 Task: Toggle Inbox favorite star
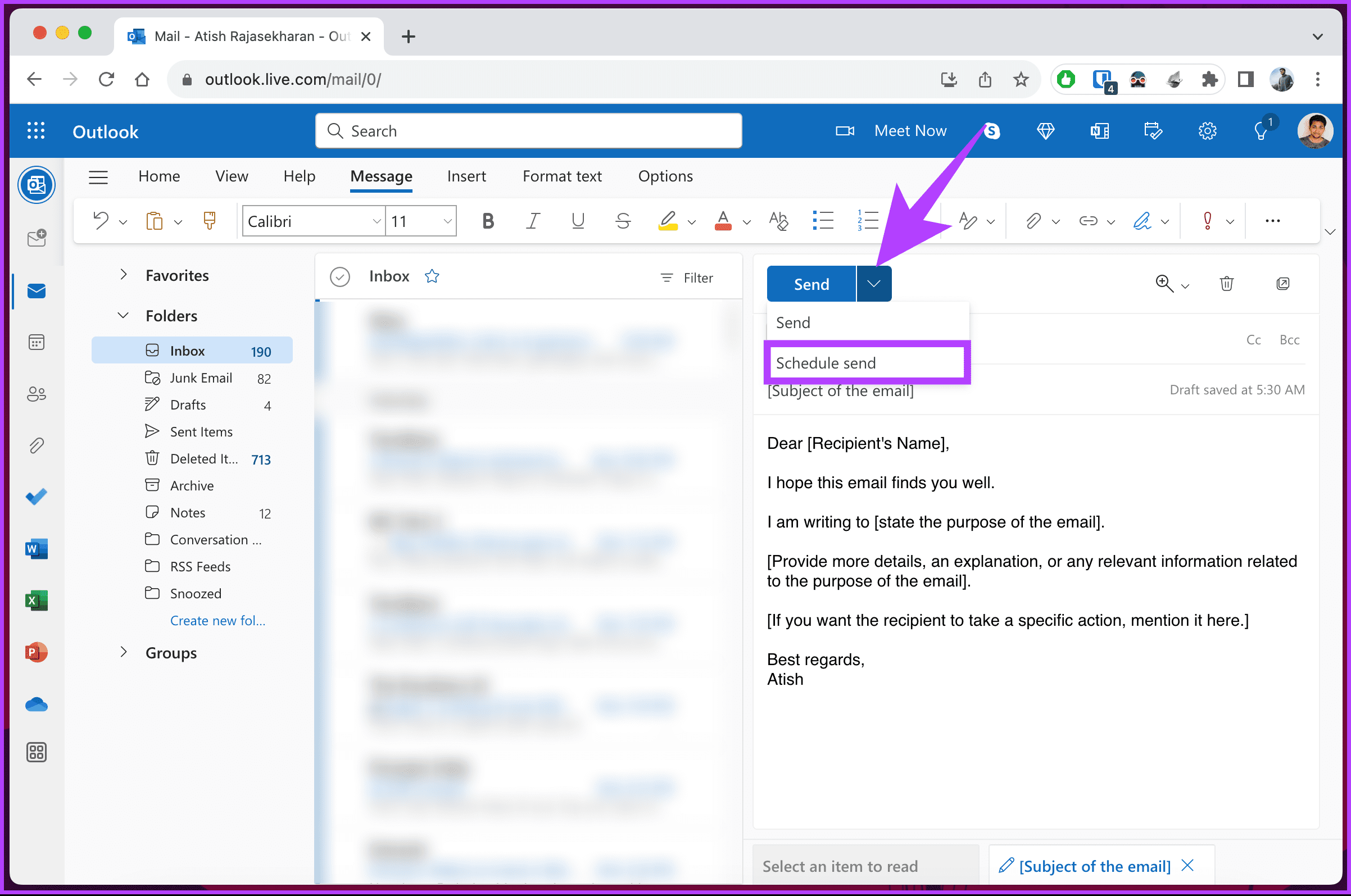(432, 276)
